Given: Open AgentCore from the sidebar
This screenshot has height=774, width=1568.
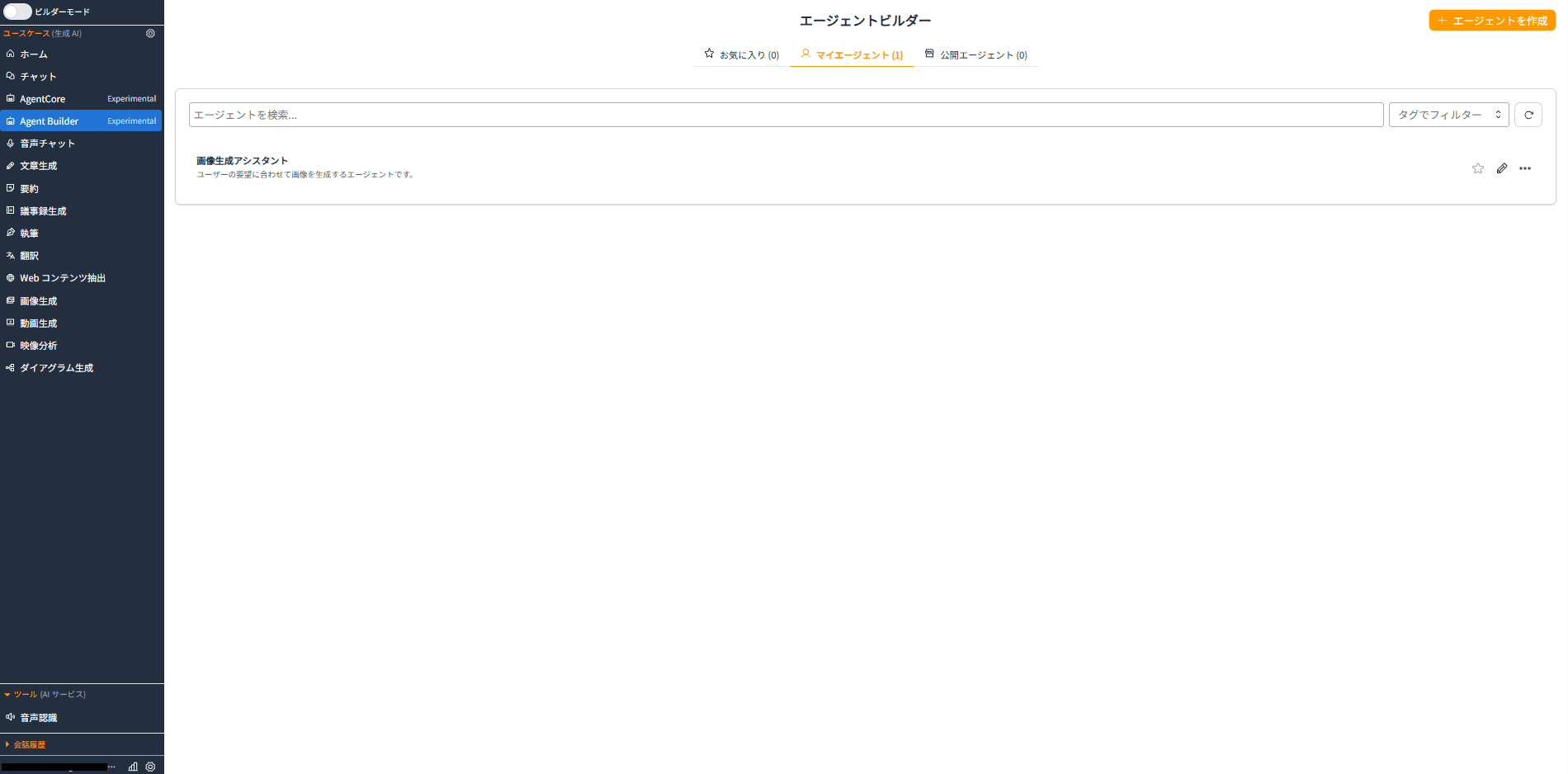Looking at the screenshot, I should coord(43,98).
